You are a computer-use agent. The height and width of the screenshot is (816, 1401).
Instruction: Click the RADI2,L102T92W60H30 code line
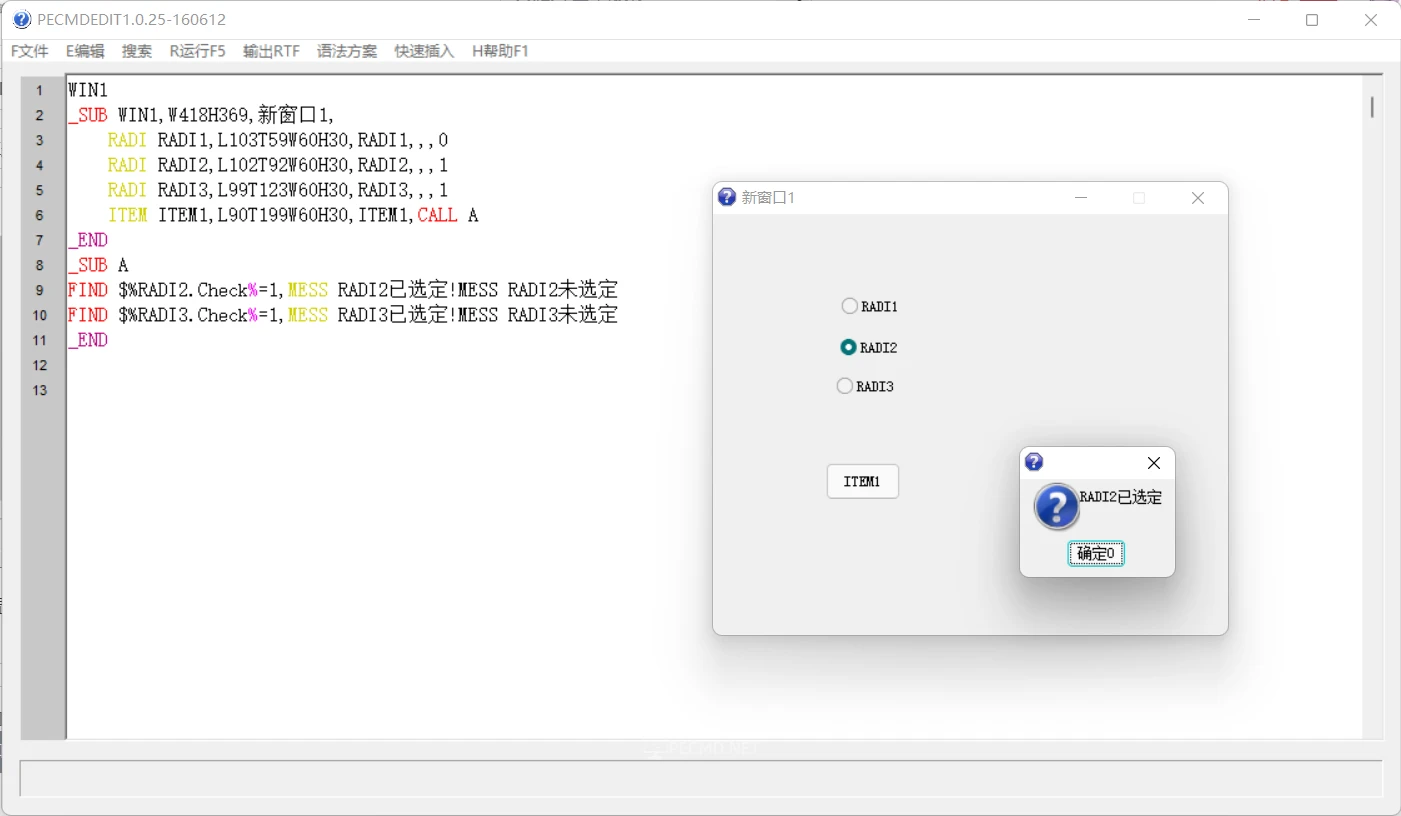[x=278, y=165]
